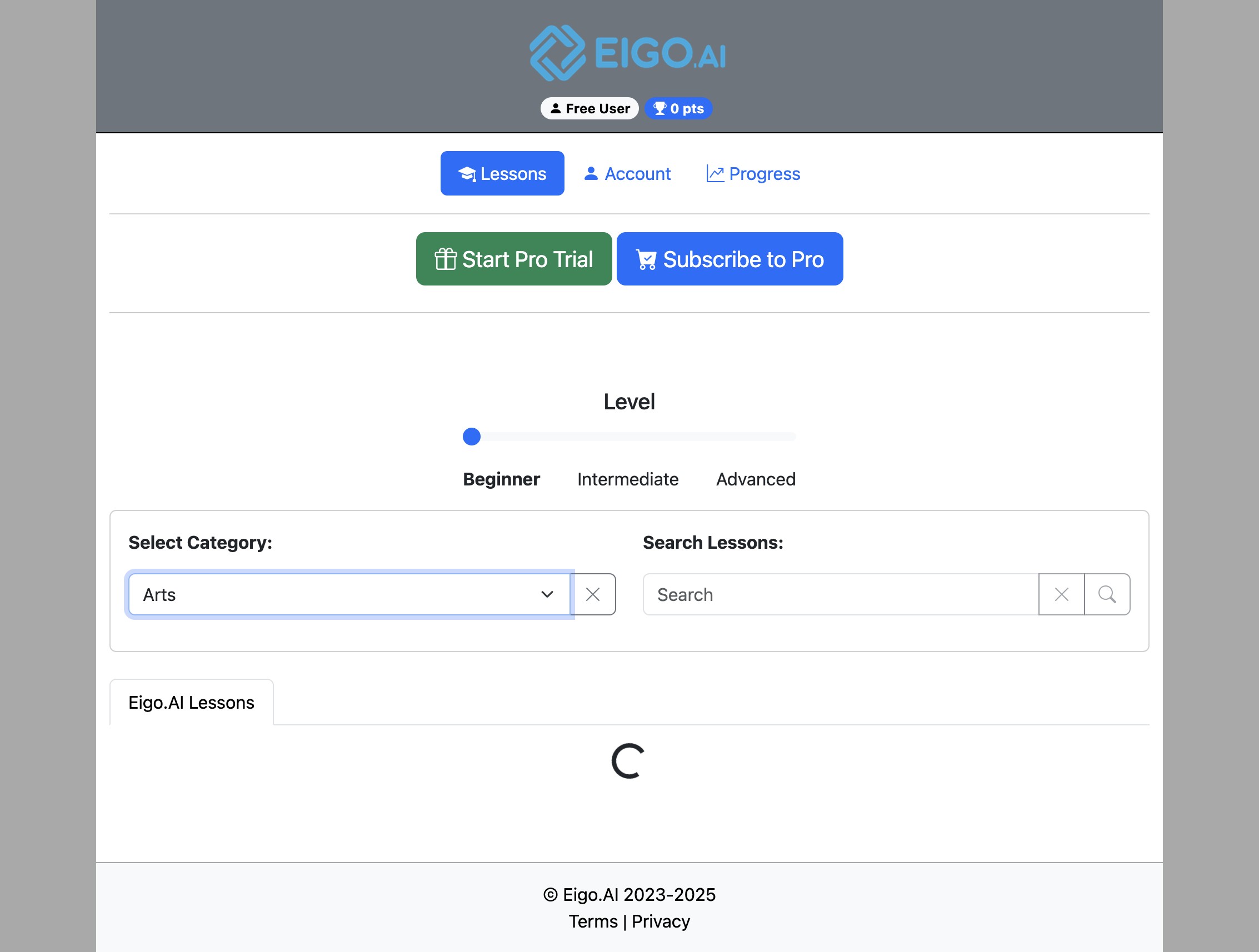
Task: Open the Privacy link in footer
Action: pyautogui.click(x=661, y=921)
